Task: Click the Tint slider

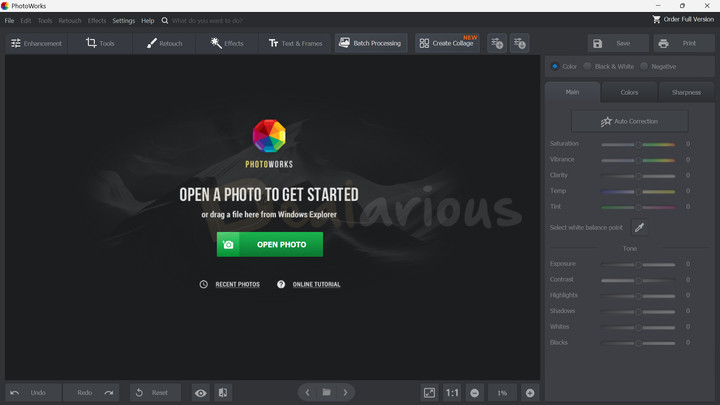Action: click(x=638, y=207)
